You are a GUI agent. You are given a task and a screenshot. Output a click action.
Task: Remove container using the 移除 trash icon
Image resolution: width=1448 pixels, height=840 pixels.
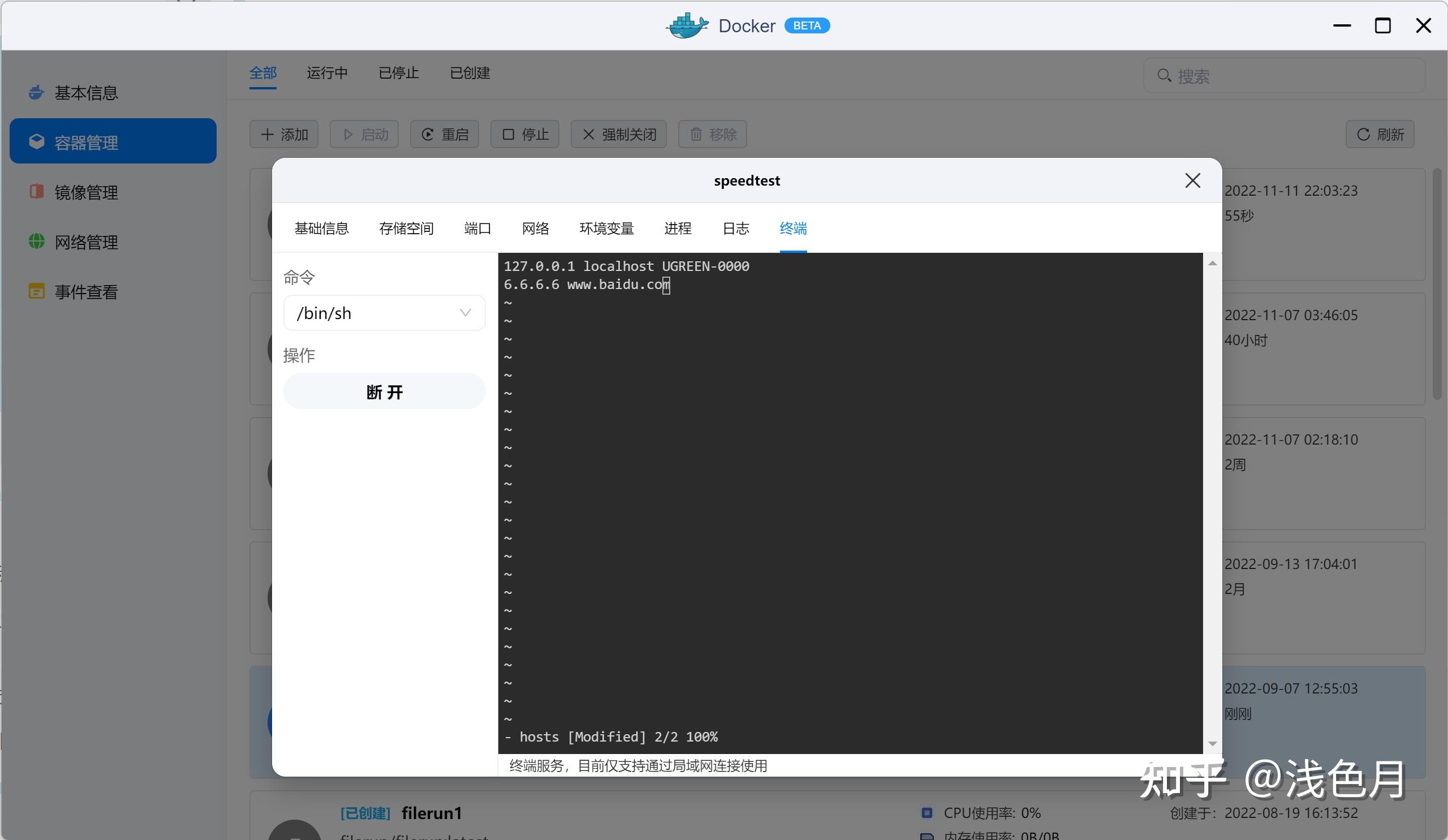point(696,134)
